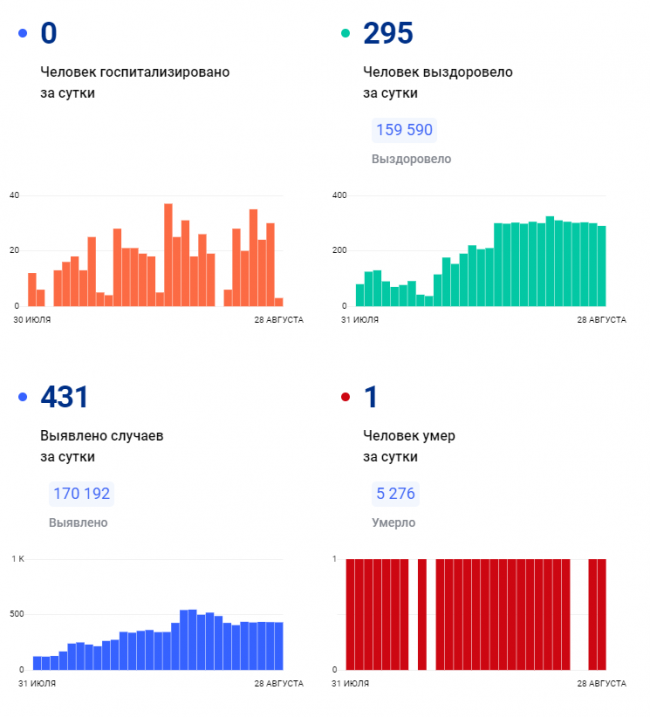650x717 pixels.
Task: Click the last green bar in recoveries chart
Action: pos(601,266)
